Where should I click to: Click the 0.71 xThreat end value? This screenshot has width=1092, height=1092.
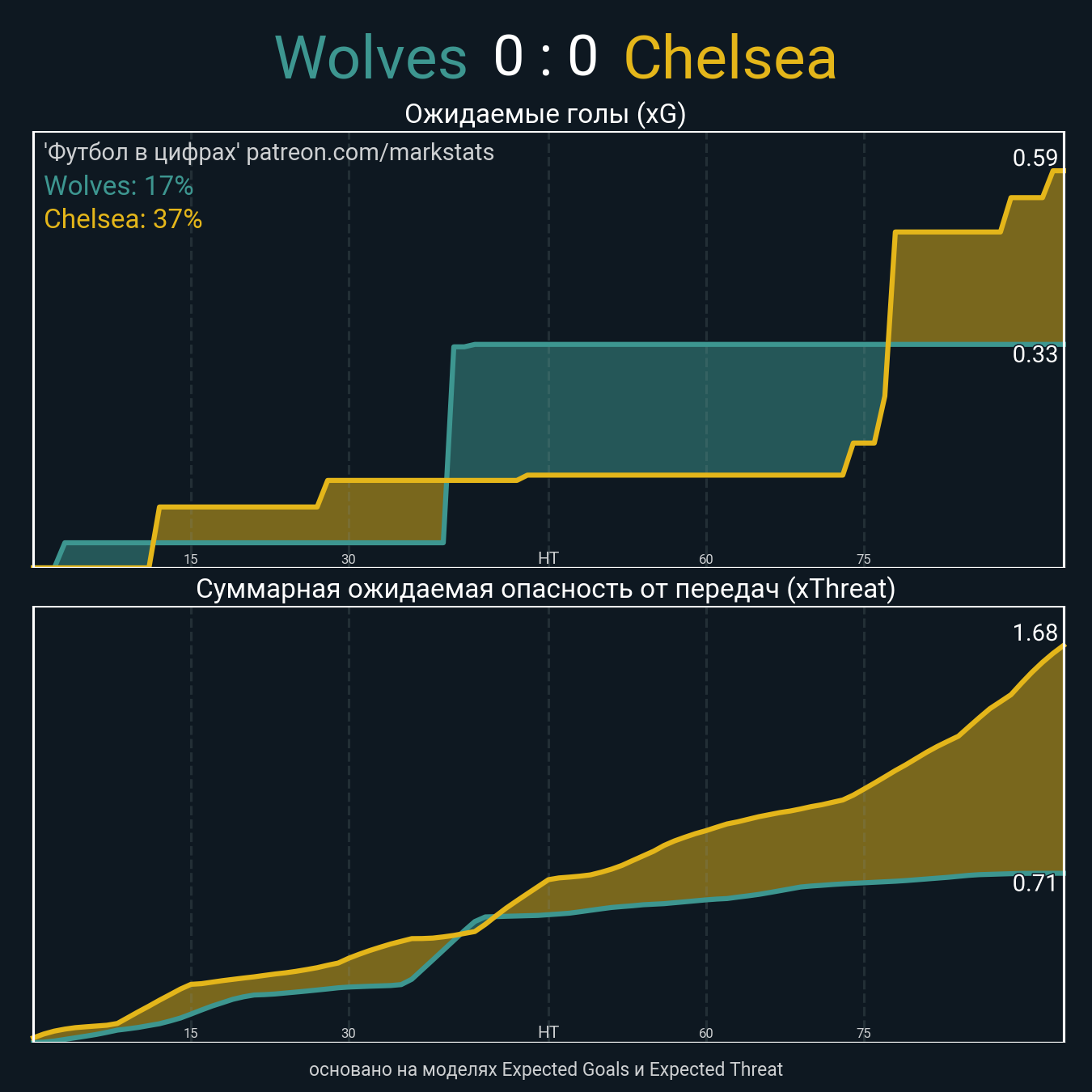(x=1035, y=883)
